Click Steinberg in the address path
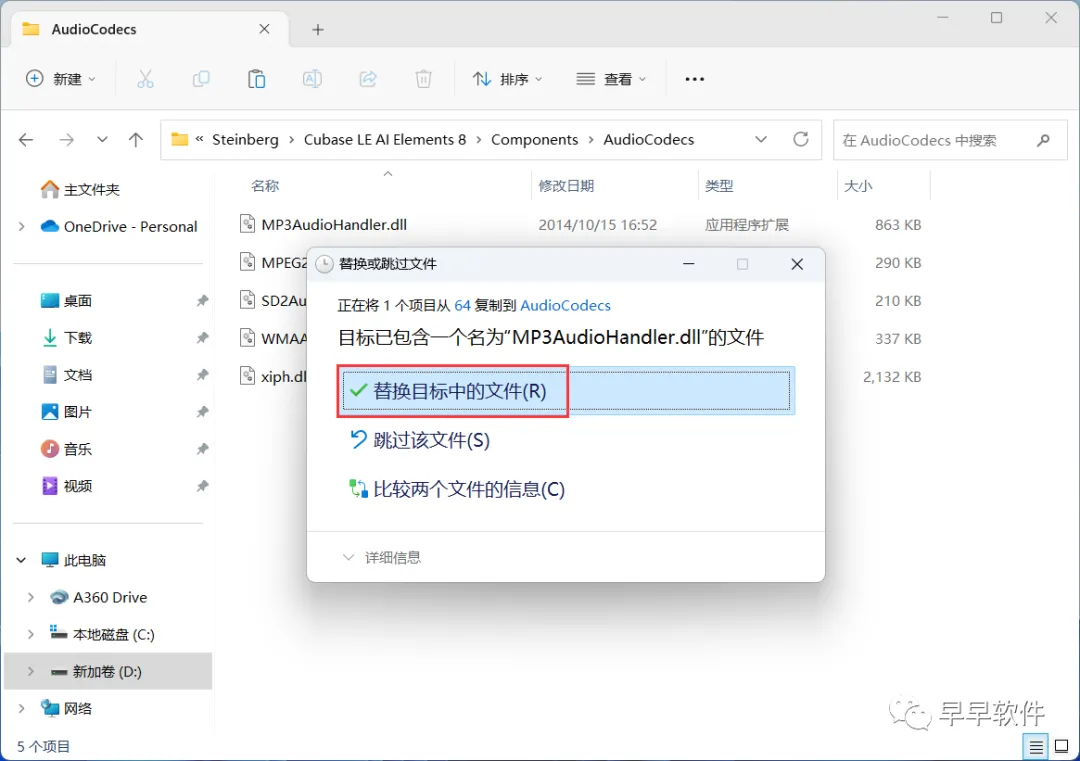Viewport: 1080px width, 761px height. tap(245, 140)
